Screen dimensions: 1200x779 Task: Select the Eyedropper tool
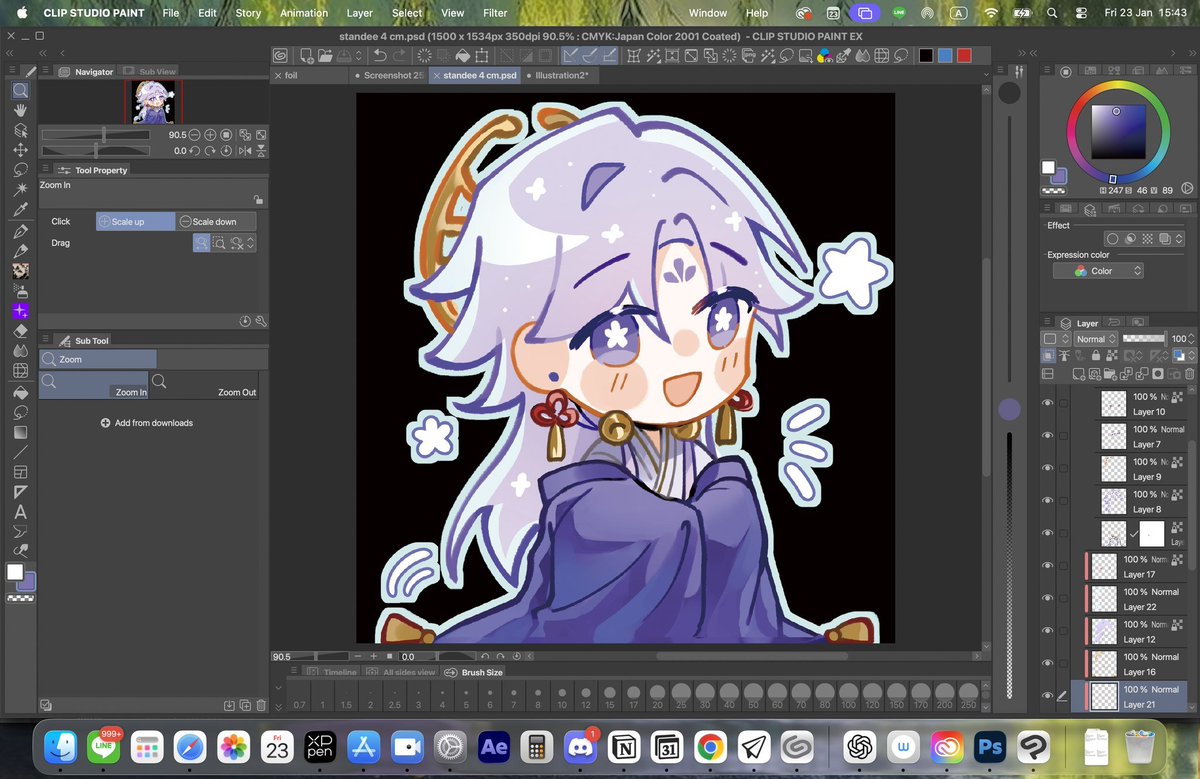click(x=19, y=210)
